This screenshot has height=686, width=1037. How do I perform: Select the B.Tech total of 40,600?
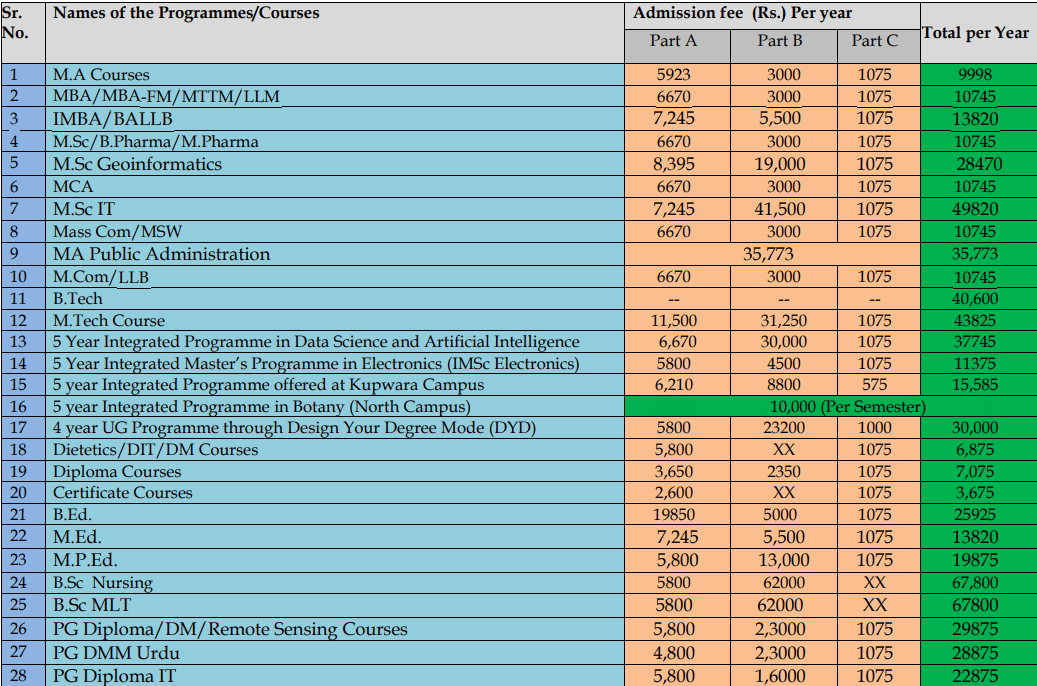point(975,298)
